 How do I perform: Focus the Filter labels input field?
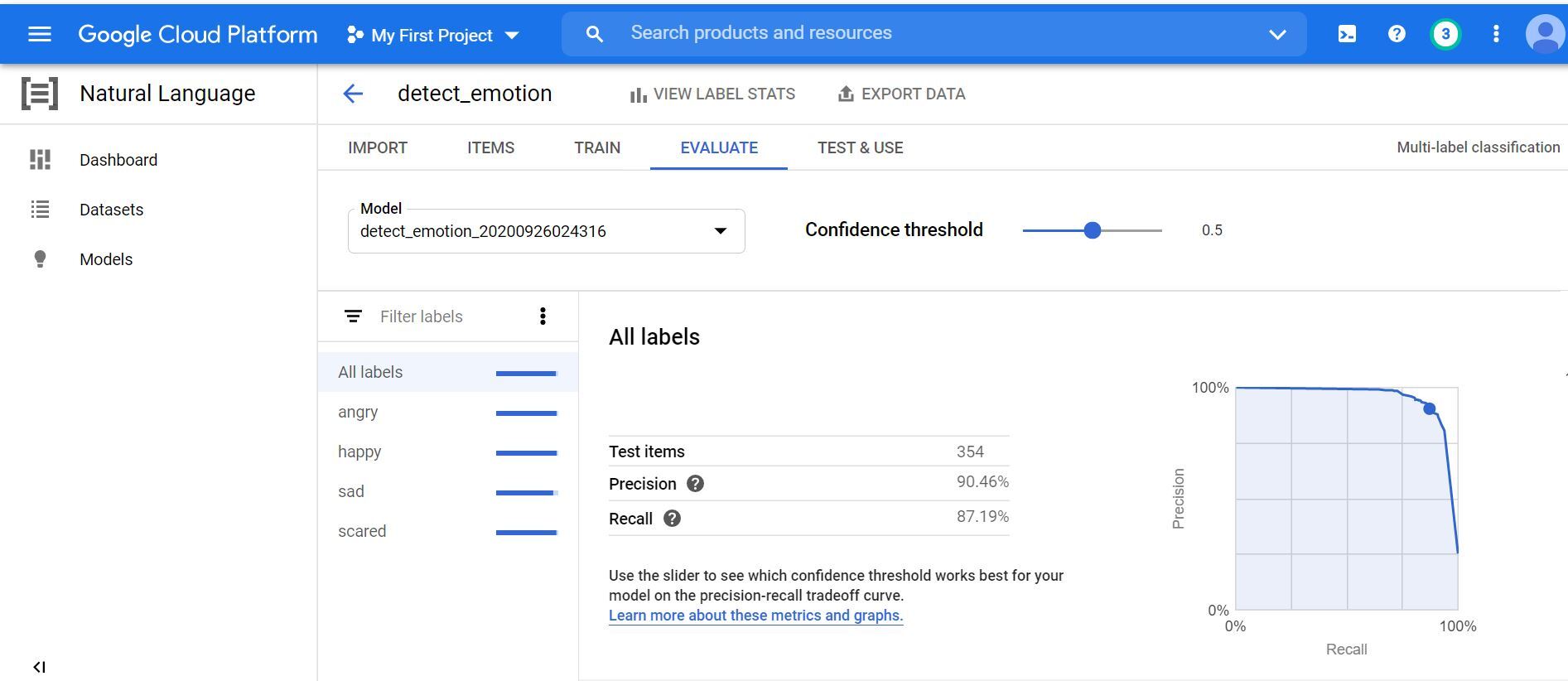(x=447, y=316)
